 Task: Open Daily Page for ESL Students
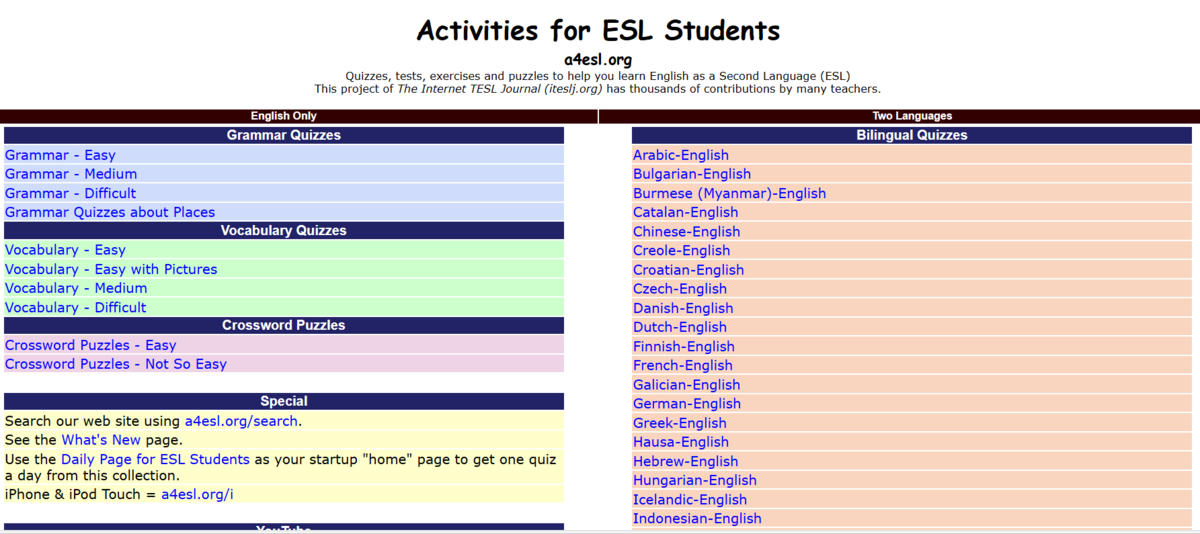click(x=155, y=459)
